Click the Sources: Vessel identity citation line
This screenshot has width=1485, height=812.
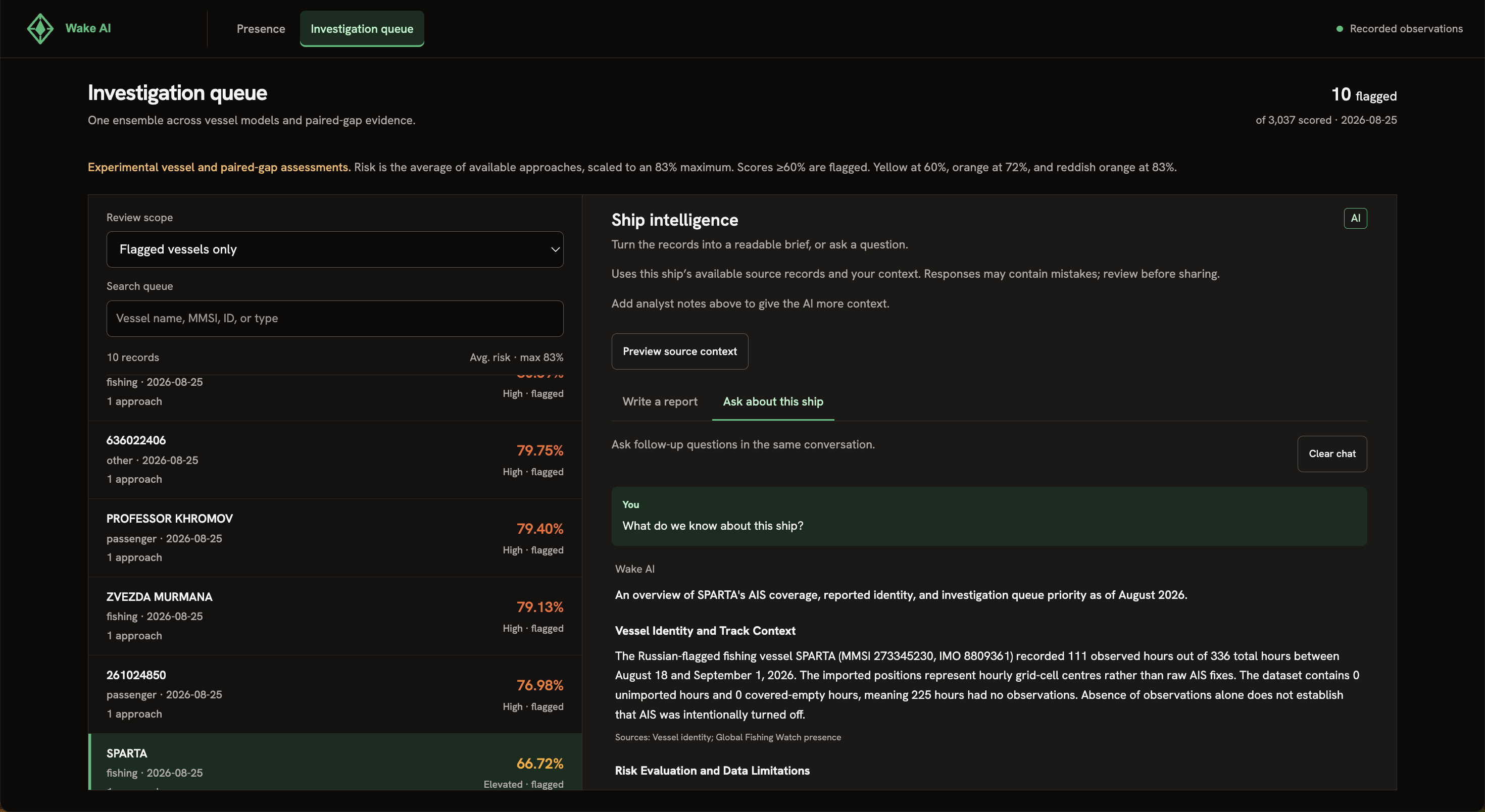click(727, 738)
